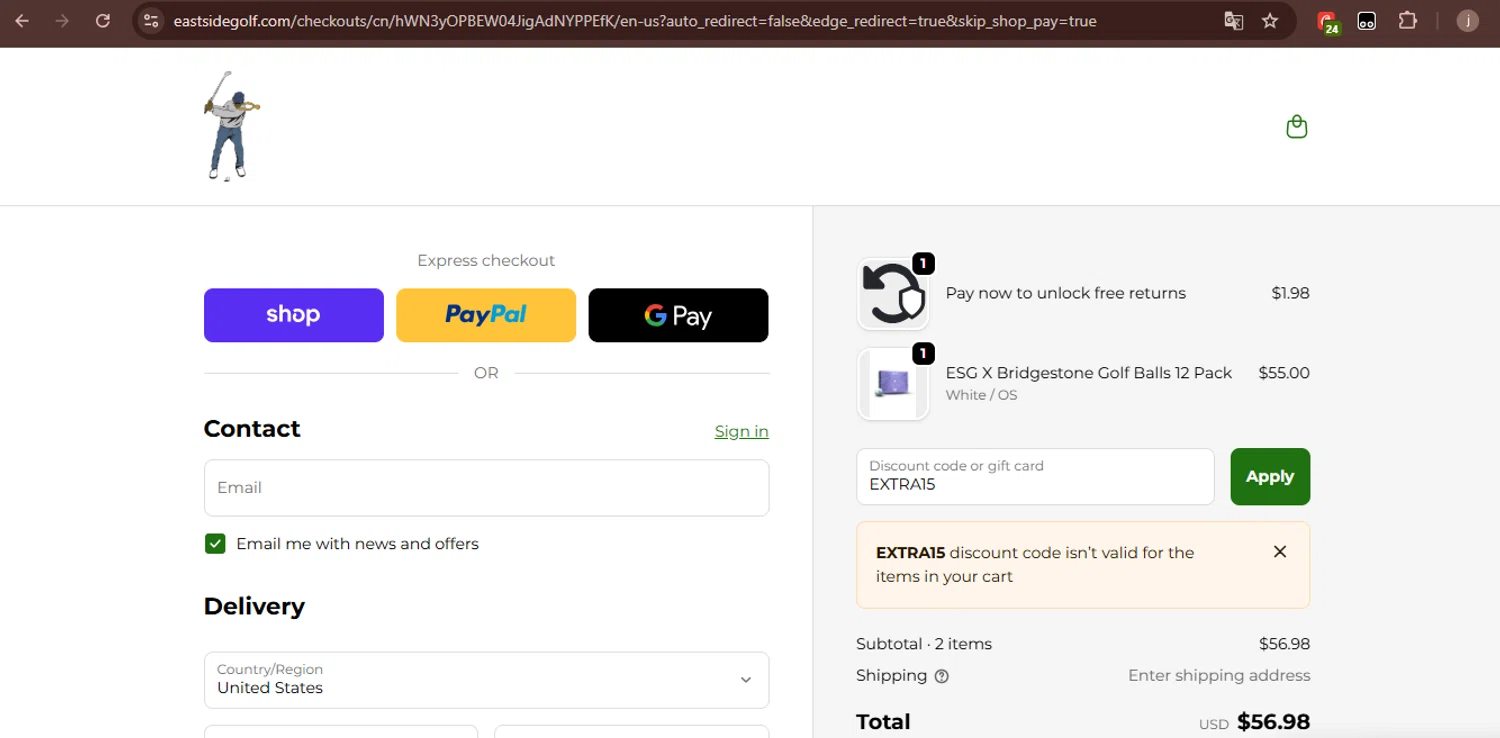Viewport: 1500px width, 738px height.
Task: Pay with Shop Pay express checkout
Action: click(x=294, y=315)
